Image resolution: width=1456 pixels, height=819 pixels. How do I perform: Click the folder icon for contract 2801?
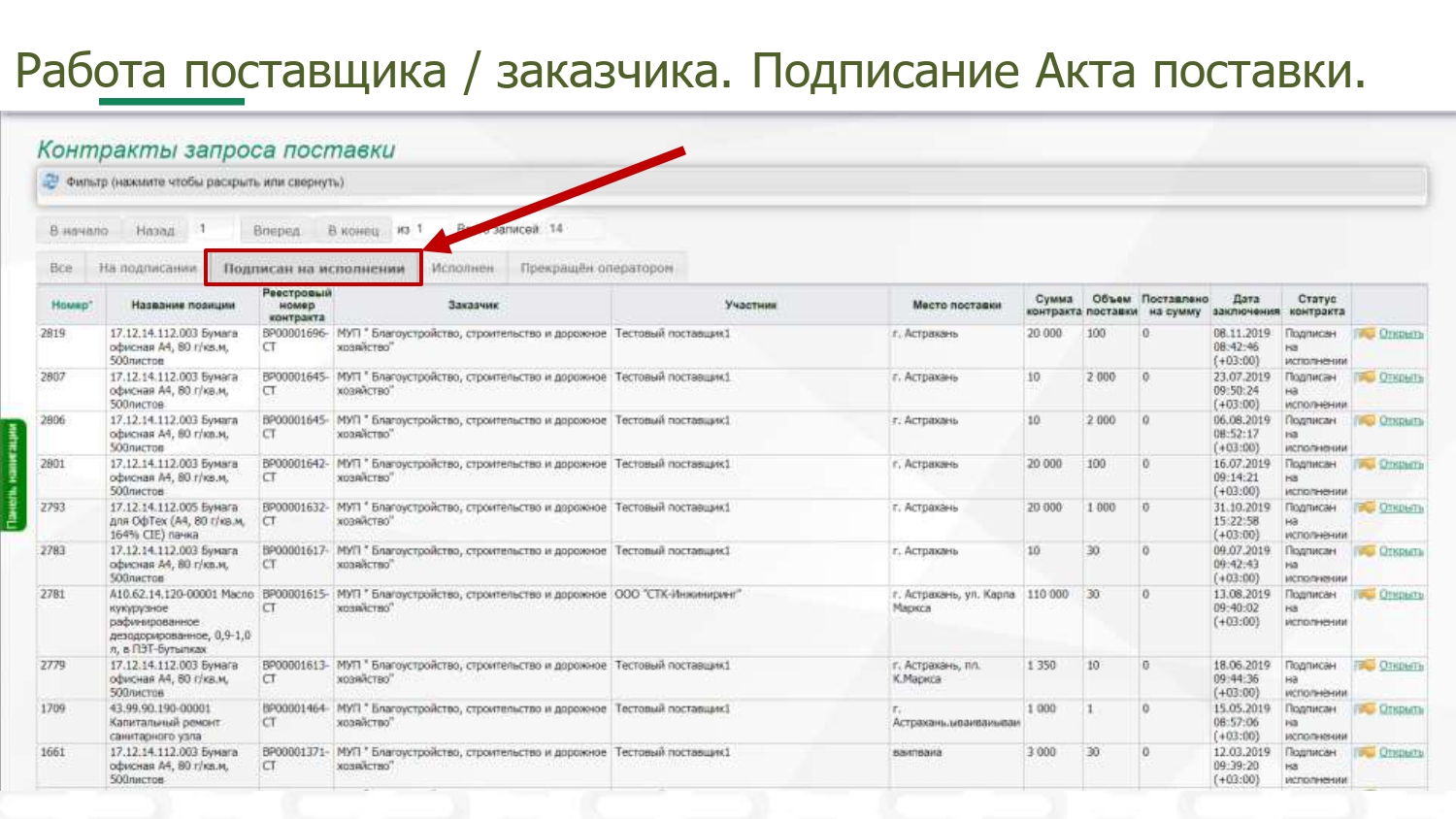pyautogui.click(x=1366, y=465)
